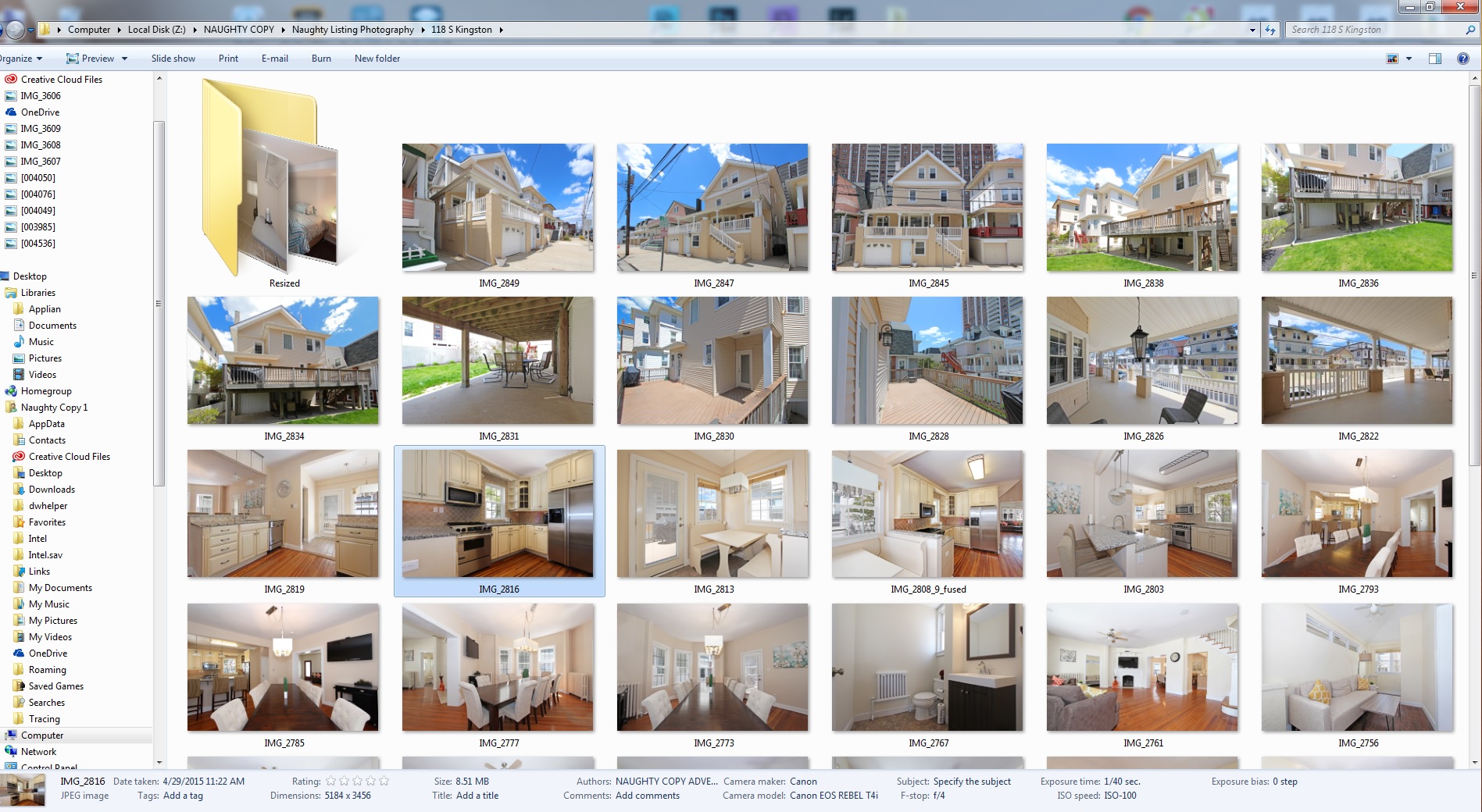1482x812 pixels.
Task: Select the IMG_2808_9_fused thumbnail
Action: click(x=927, y=514)
